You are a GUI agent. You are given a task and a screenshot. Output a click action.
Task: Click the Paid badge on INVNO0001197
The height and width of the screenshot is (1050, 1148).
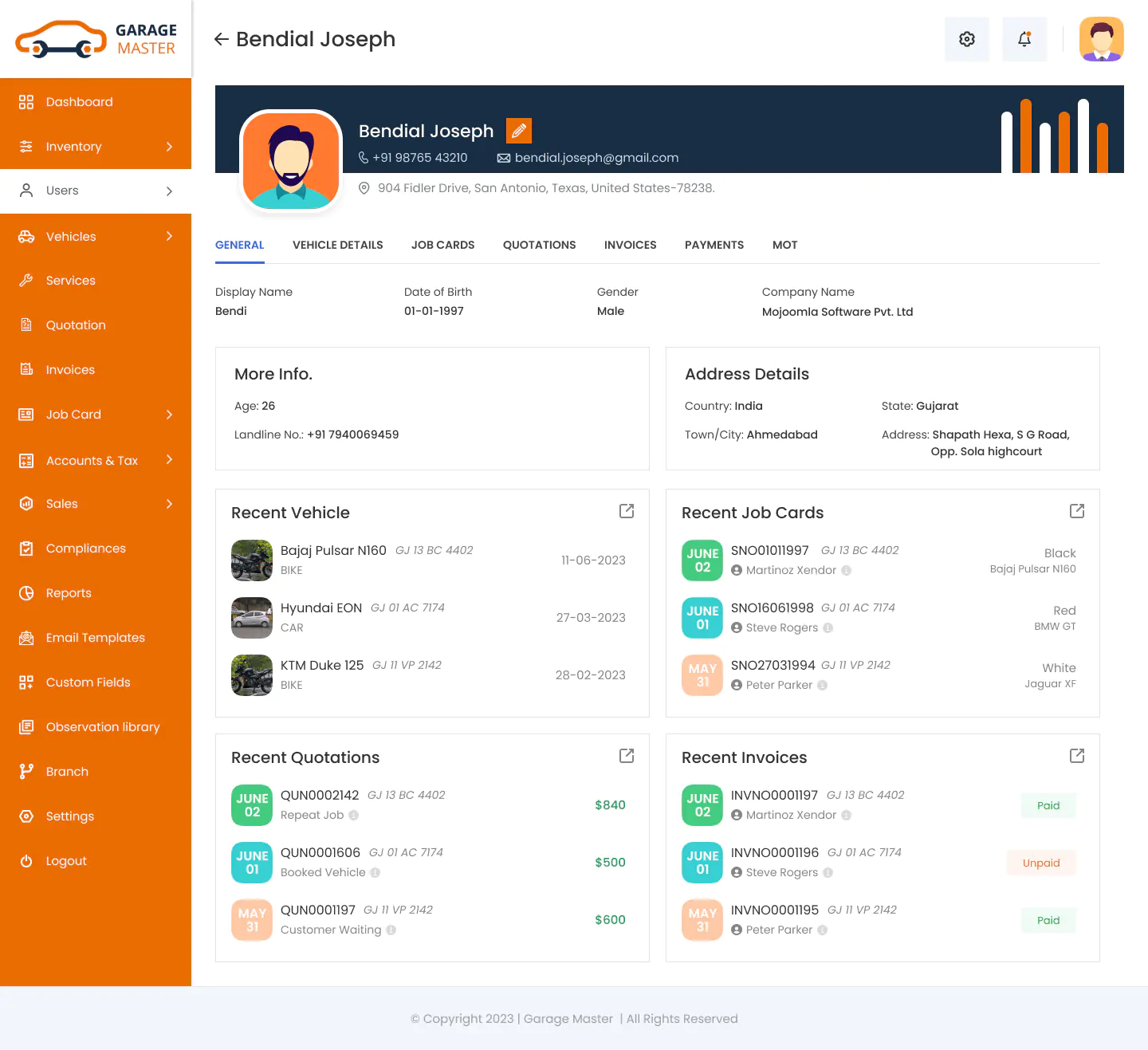(1048, 805)
